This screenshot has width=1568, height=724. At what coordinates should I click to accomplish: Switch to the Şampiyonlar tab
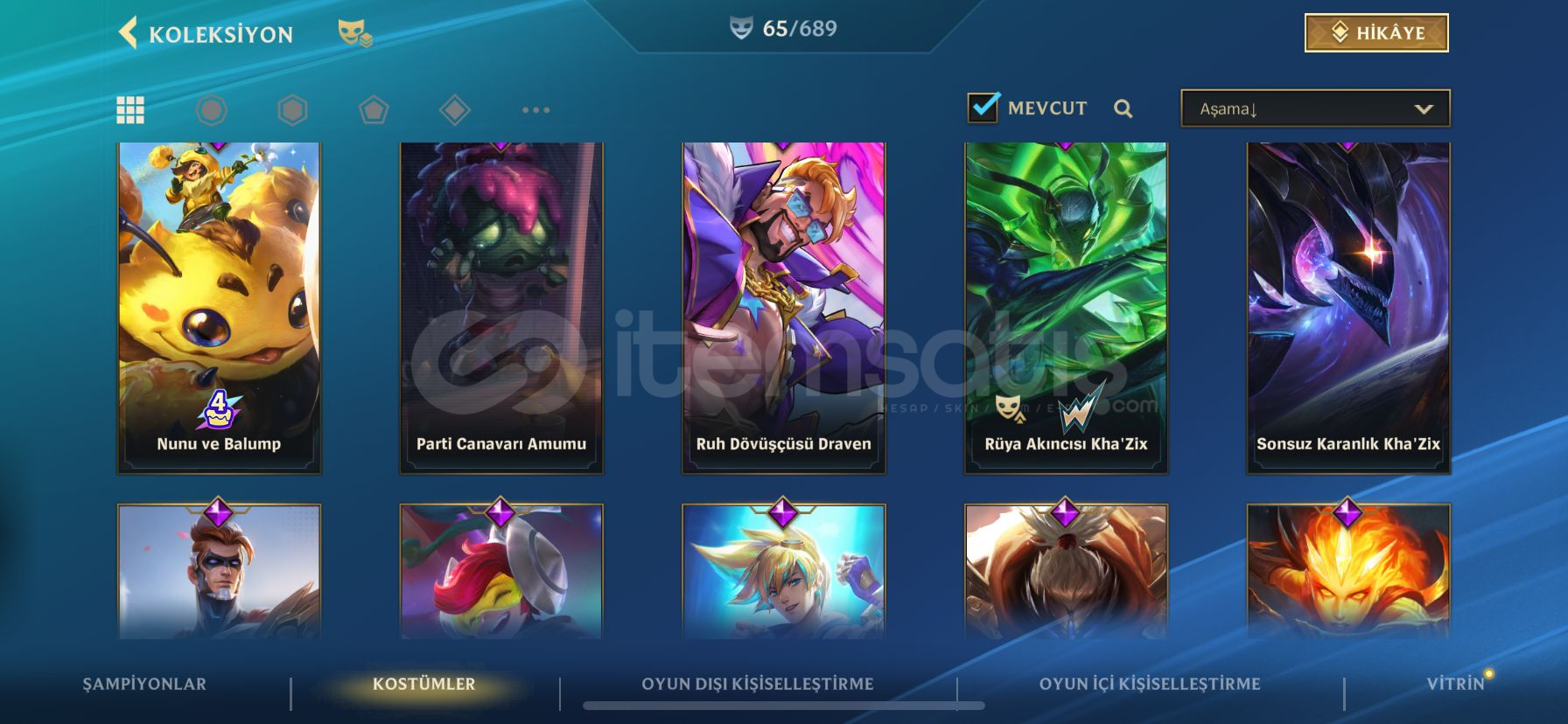coord(144,684)
